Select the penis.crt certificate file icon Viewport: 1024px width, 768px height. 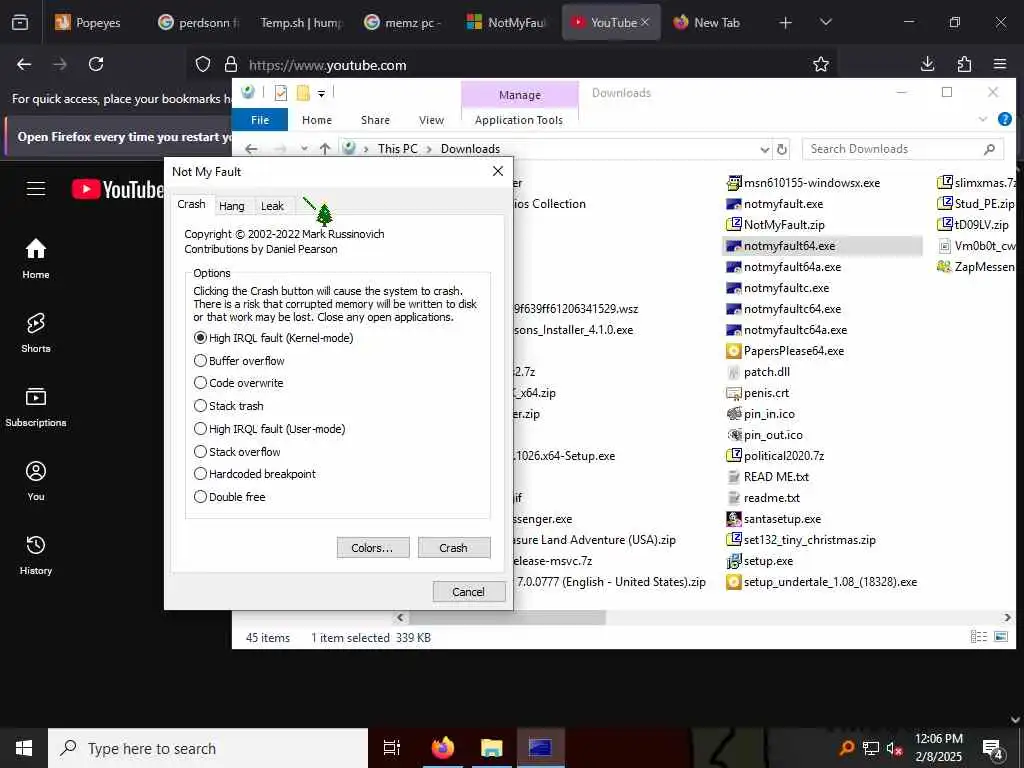pyautogui.click(x=733, y=393)
